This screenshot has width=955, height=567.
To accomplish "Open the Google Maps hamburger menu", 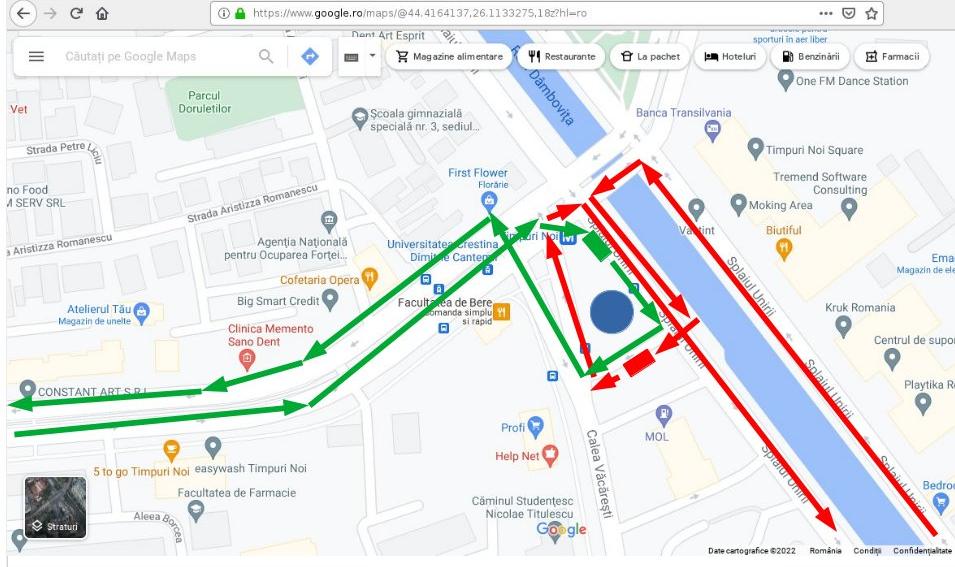I will 37,57.
